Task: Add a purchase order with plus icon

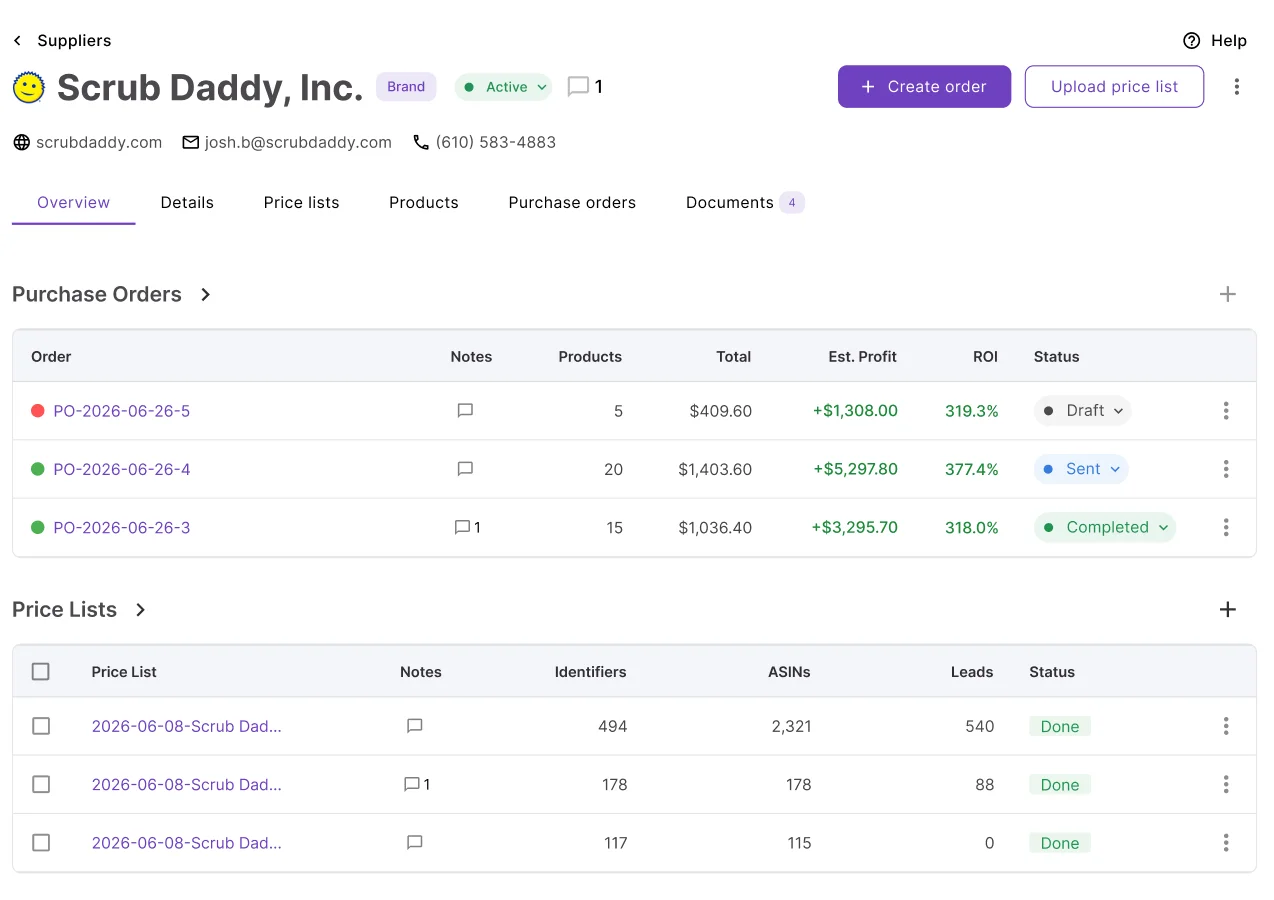Action: tap(1228, 294)
